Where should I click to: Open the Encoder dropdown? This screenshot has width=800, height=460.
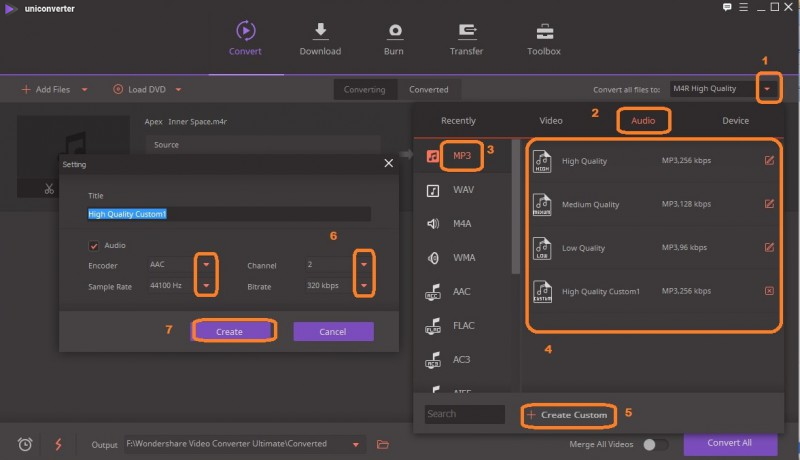point(206,265)
